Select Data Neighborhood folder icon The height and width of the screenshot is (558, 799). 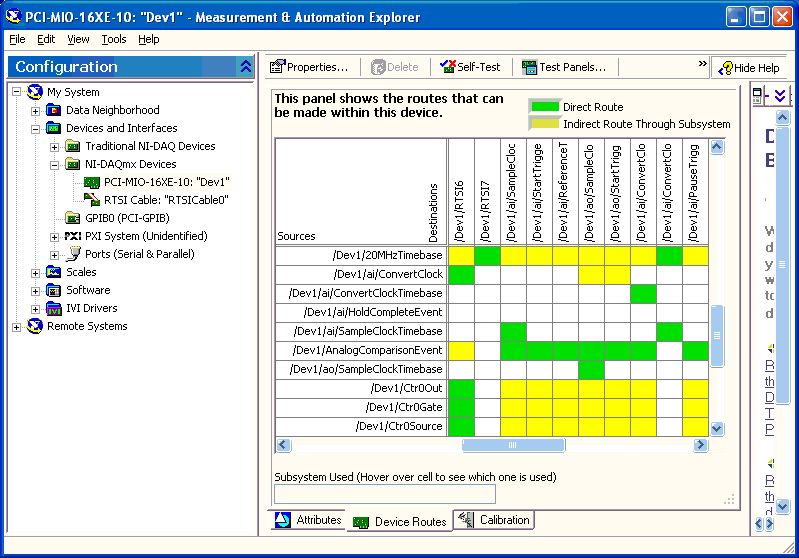click(54, 110)
